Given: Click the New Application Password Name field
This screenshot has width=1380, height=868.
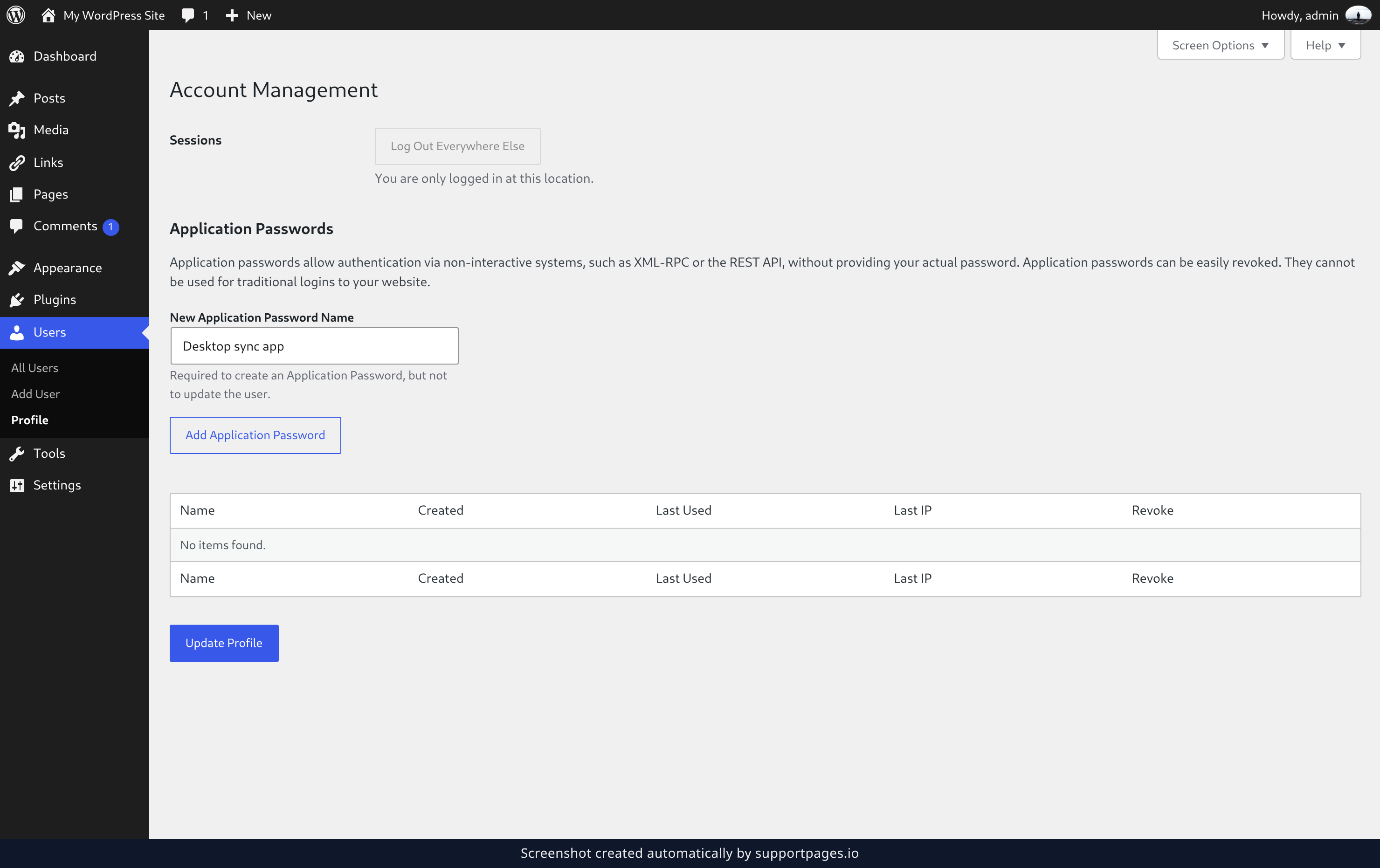Looking at the screenshot, I should (x=315, y=345).
